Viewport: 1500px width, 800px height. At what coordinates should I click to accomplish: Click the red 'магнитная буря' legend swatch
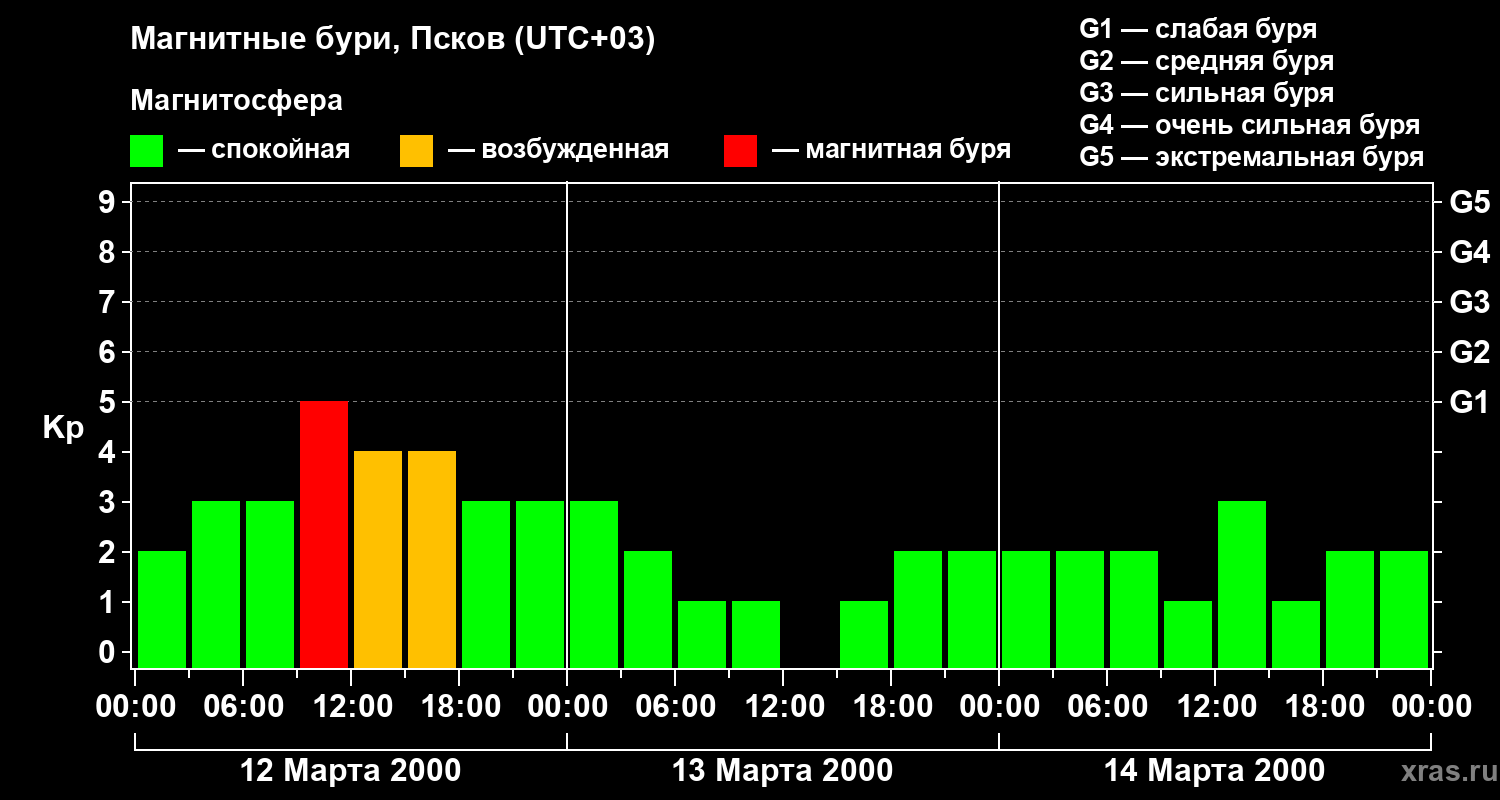[x=740, y=151]
